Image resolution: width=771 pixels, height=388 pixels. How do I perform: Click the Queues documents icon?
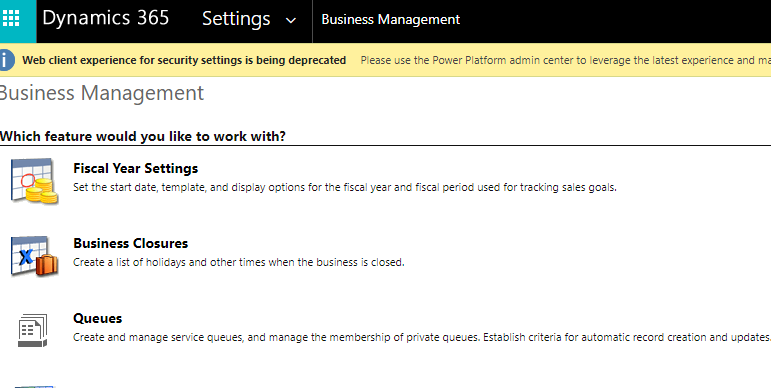[x=32, y=330]
